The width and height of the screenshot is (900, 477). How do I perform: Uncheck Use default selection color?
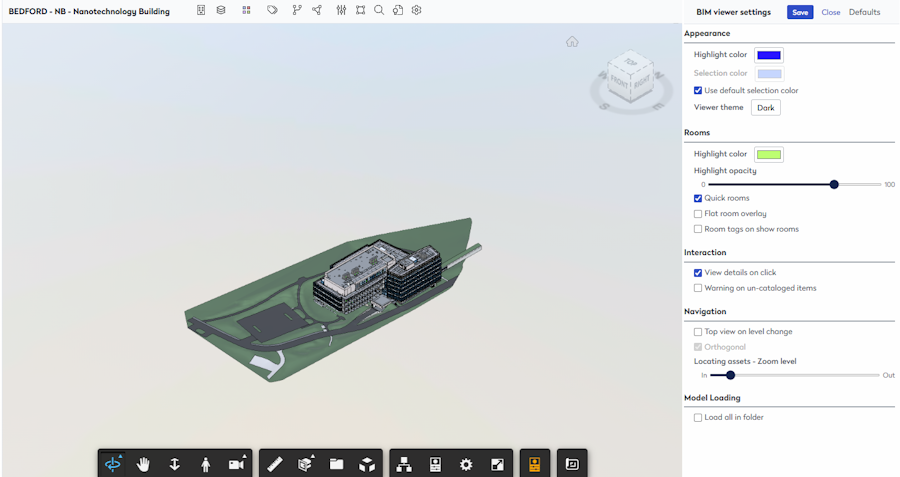pos(698,90)
